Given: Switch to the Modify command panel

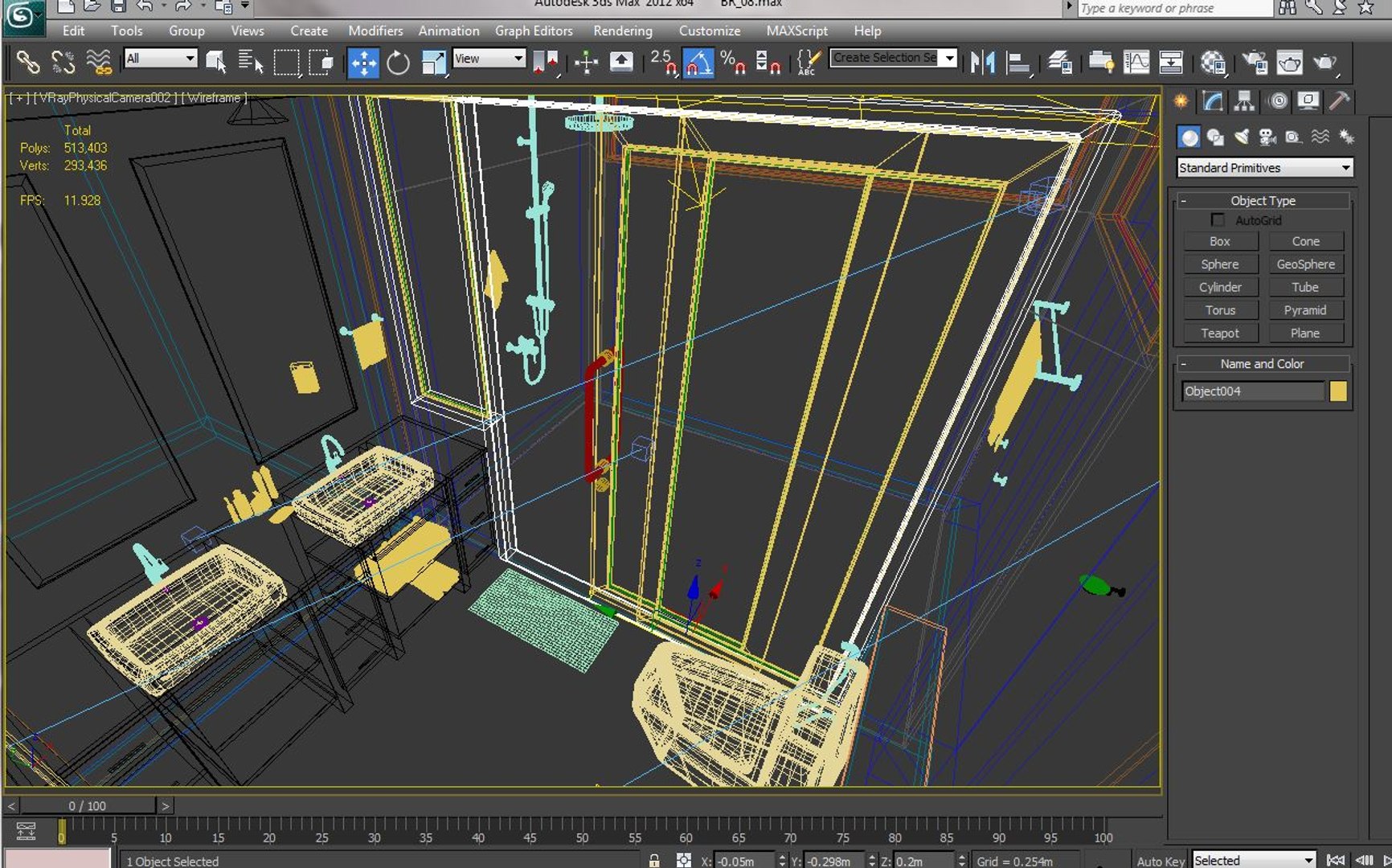Looking at the screenshot, I should tap(1212, 100).
